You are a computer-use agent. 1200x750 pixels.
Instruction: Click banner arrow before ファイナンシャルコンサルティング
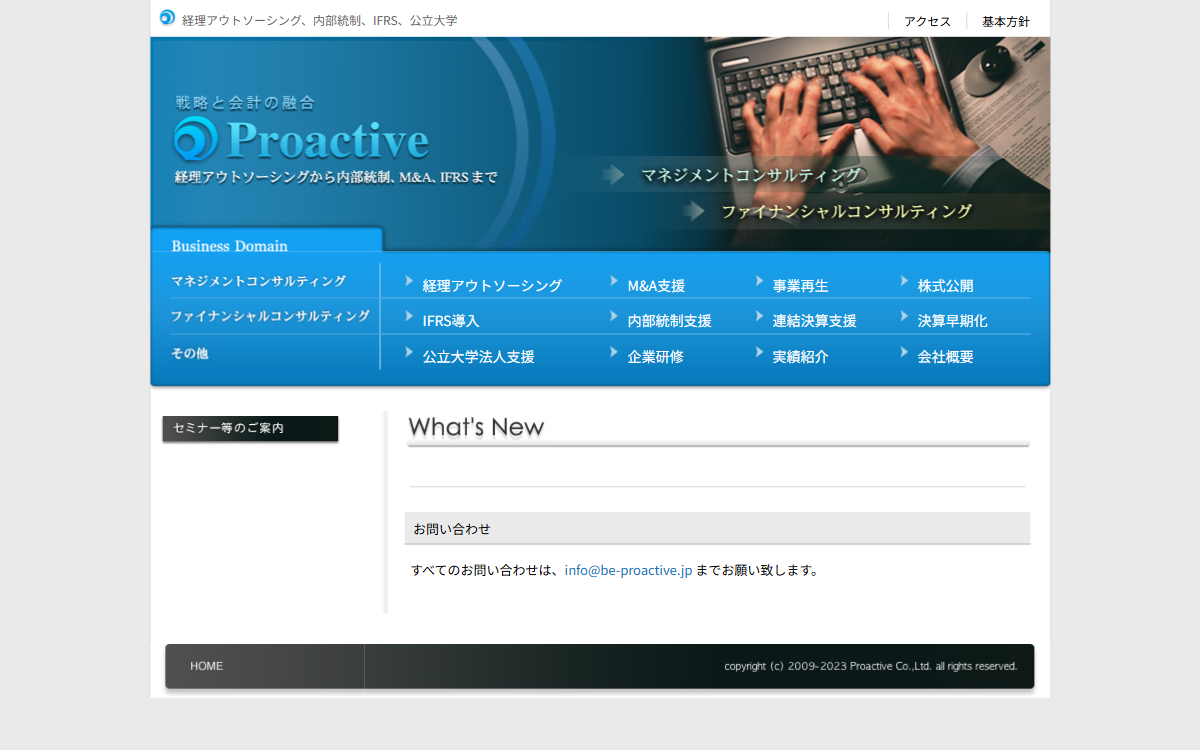coord(694,211)
